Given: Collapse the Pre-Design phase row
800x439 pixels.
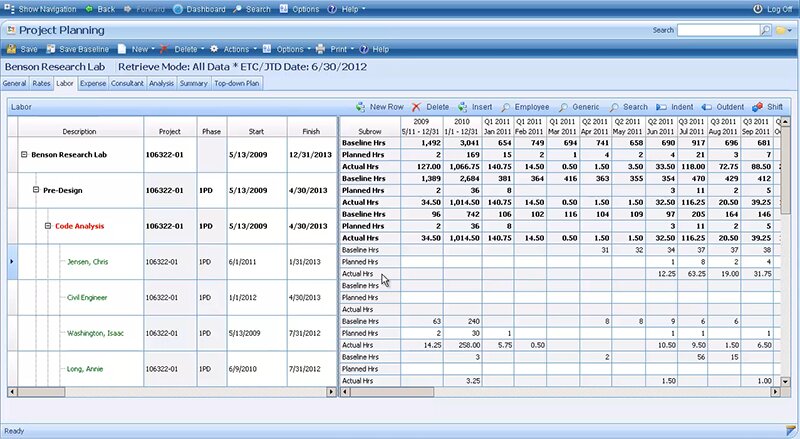Looking at the screenshot, I should (x=35, y=190).
